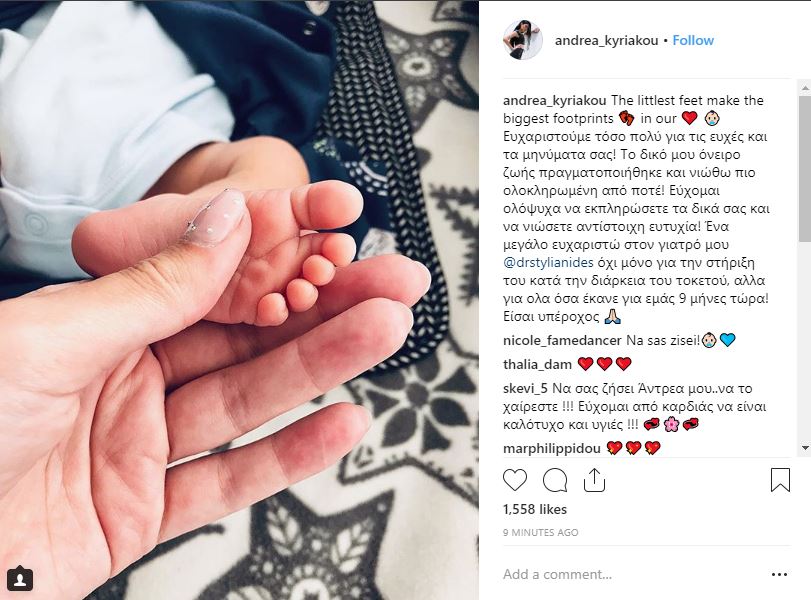Save post with bookmark icon

click(x=780, y=479)
